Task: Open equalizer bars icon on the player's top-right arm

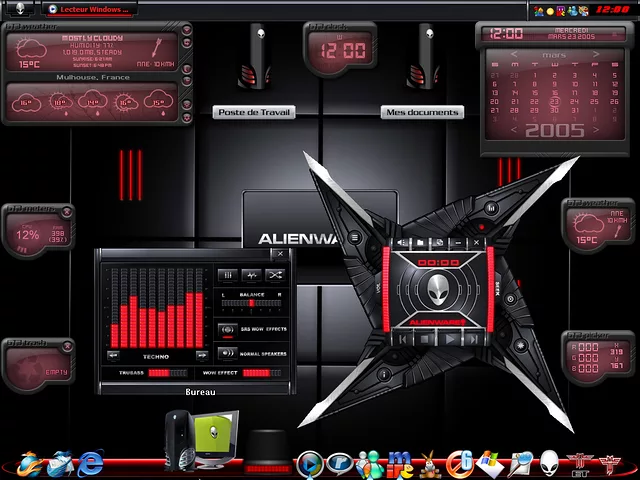Action: pyautogui.click(x=491, y=208)
